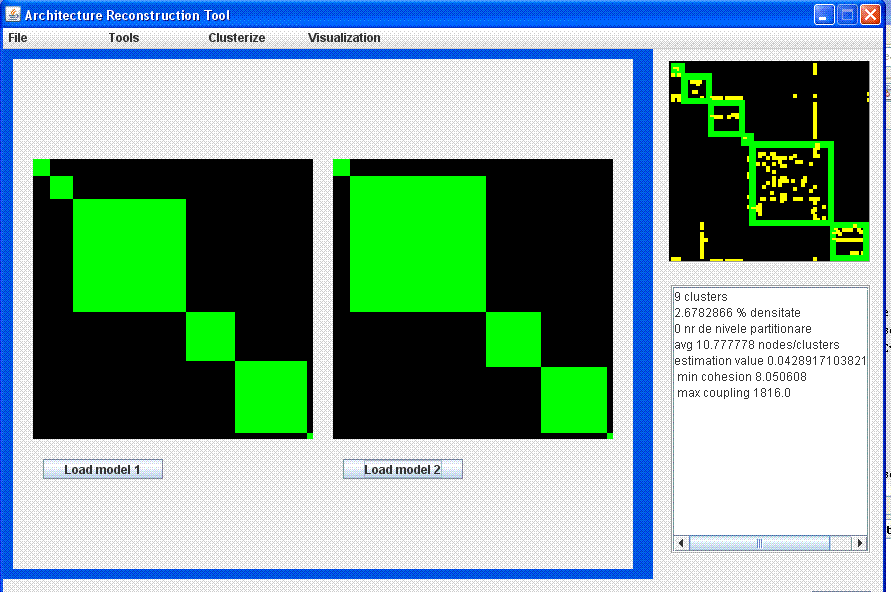This screenshot has height=592, width=891.
Task: Click the bottom-right large cluster block in model 1
Action: point(270,396)
